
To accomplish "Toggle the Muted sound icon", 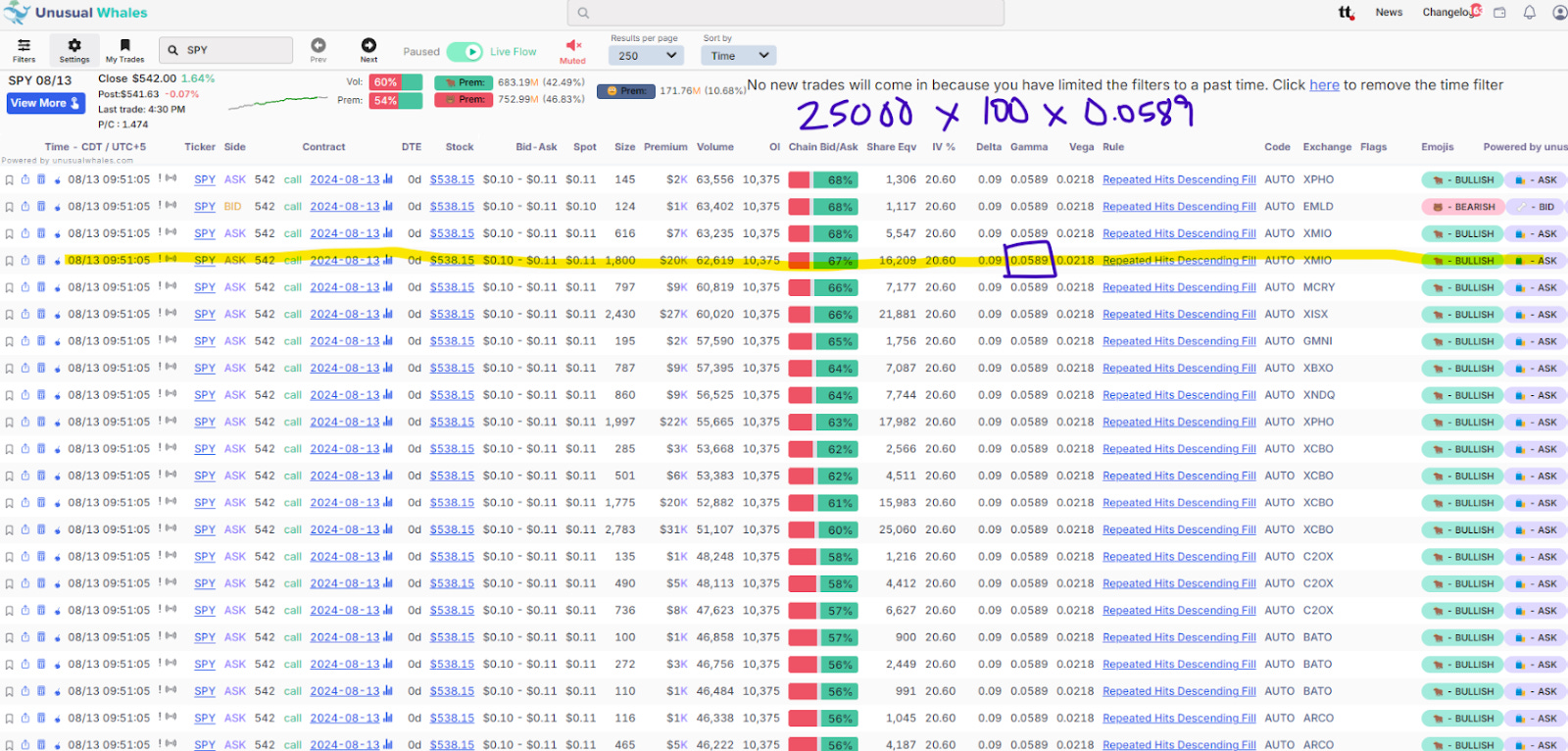I will click(573, 52).
